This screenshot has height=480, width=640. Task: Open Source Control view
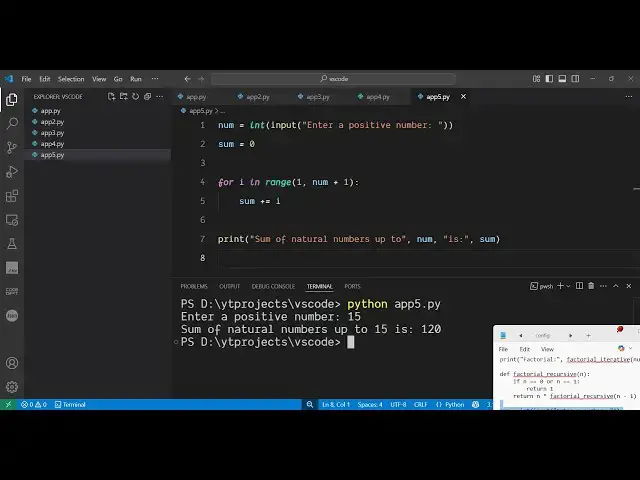(x=12, y=147)
